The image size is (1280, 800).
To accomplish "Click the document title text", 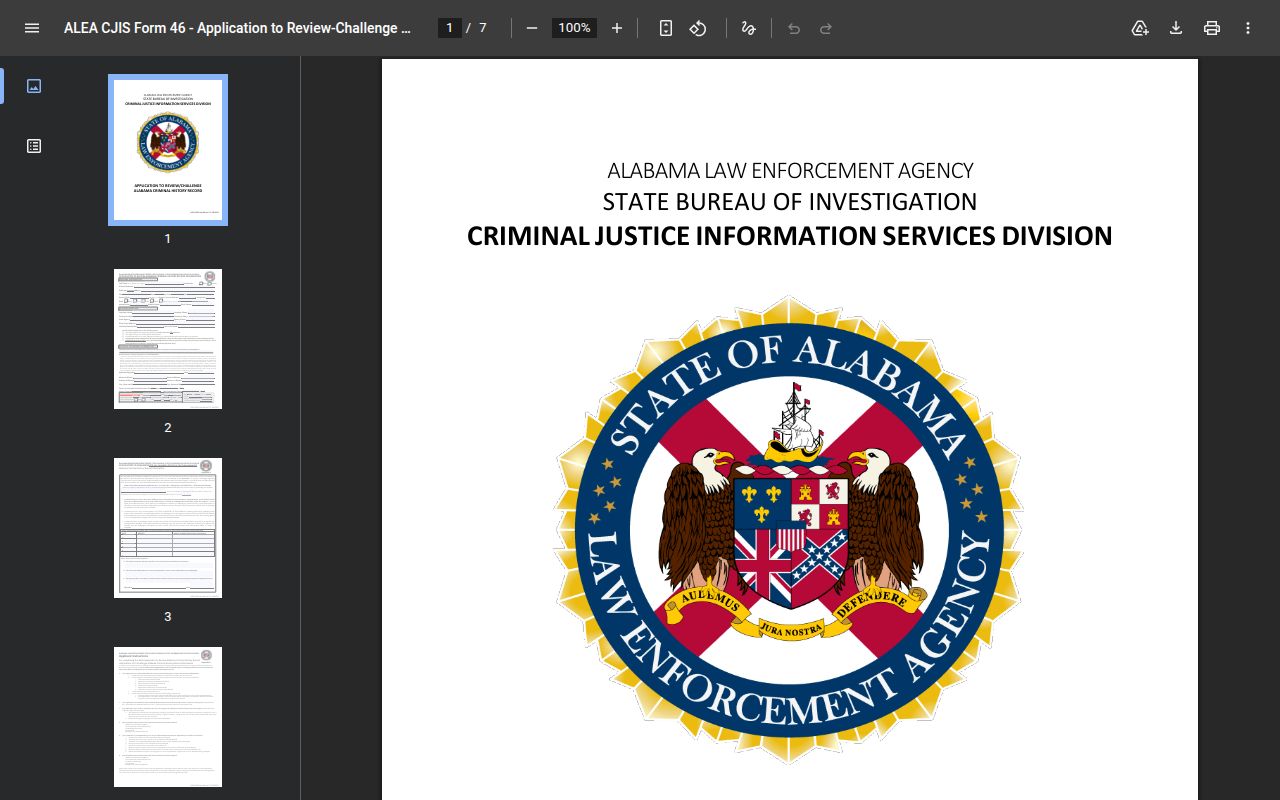I will tap(238, 28).
